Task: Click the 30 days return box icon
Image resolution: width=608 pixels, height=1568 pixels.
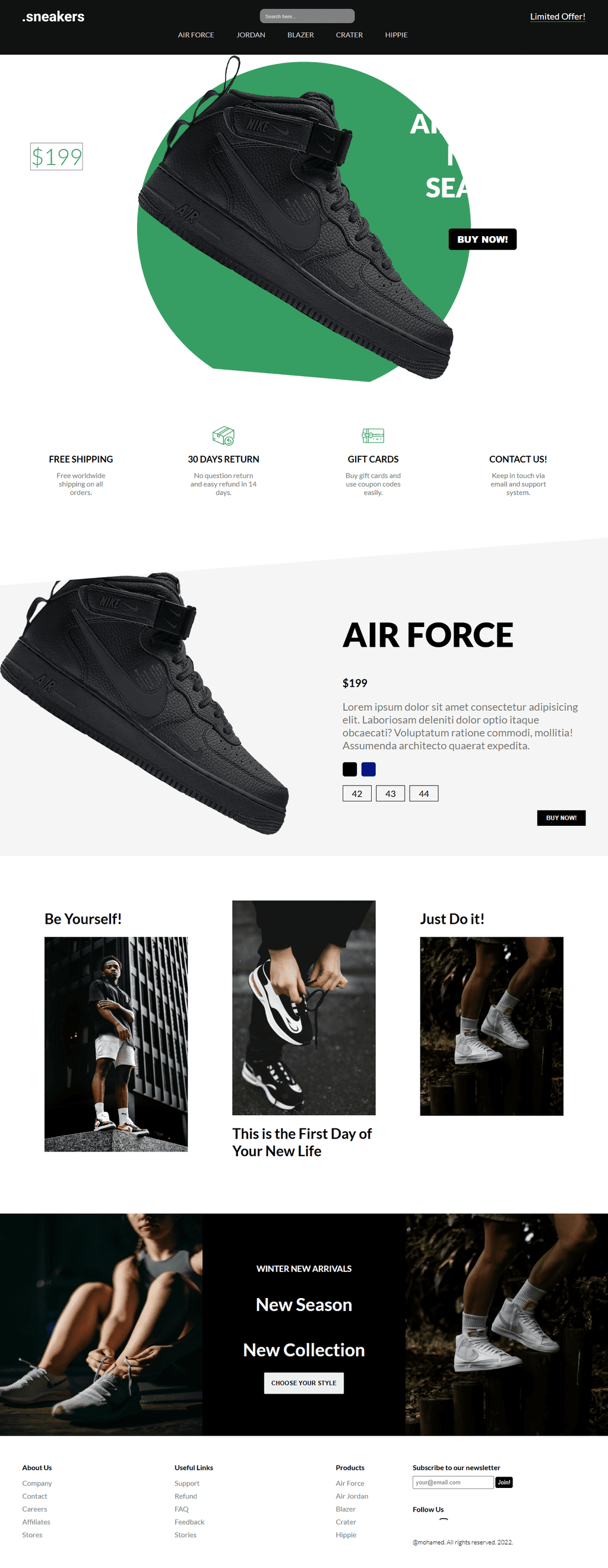Action: tap(224, 436)
